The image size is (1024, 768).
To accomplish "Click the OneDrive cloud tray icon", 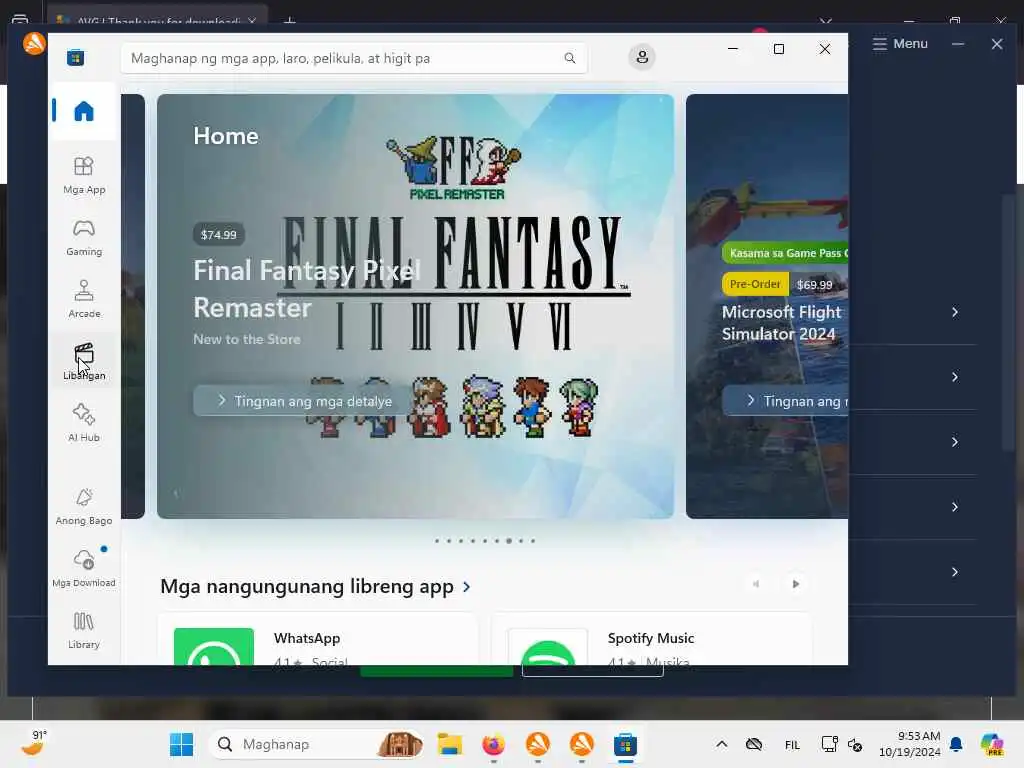I will tap(754, 744).
